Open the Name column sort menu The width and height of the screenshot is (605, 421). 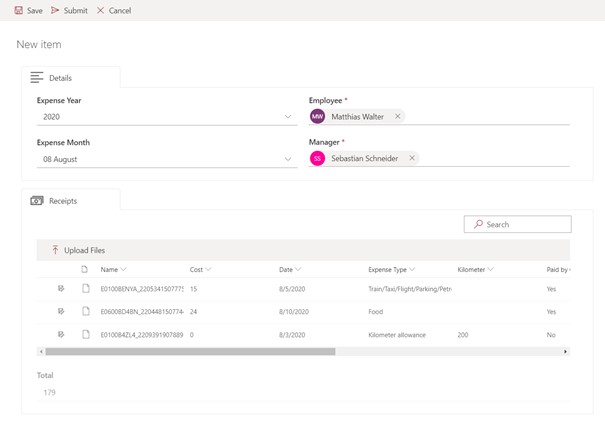123,269
